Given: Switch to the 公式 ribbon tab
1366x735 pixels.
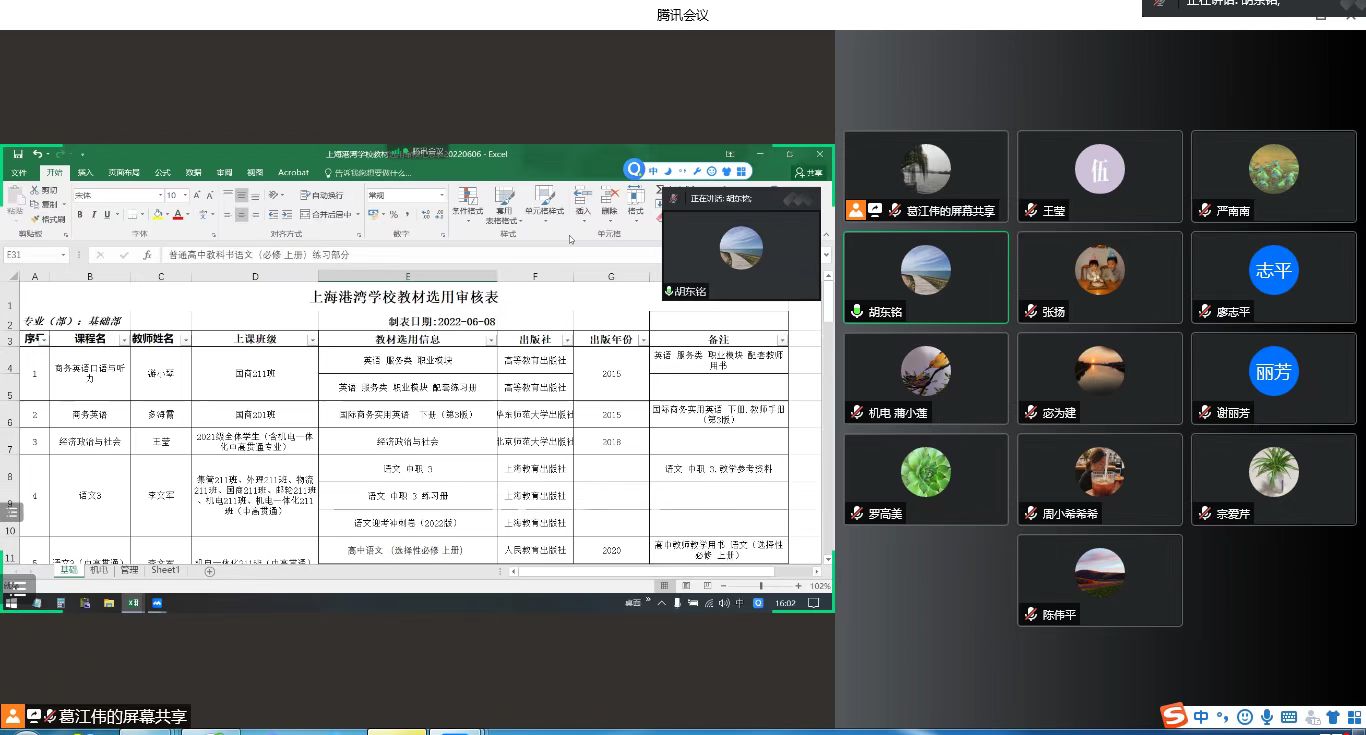Looking at the screenshot, I should (x=162, y=172).
